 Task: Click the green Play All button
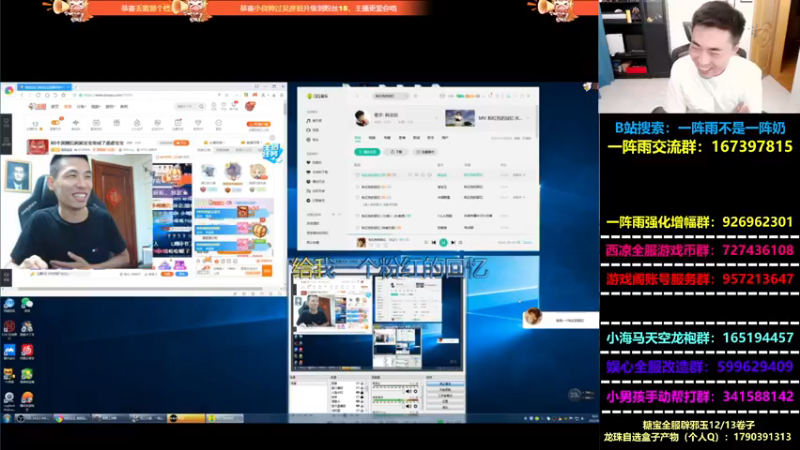367,152
